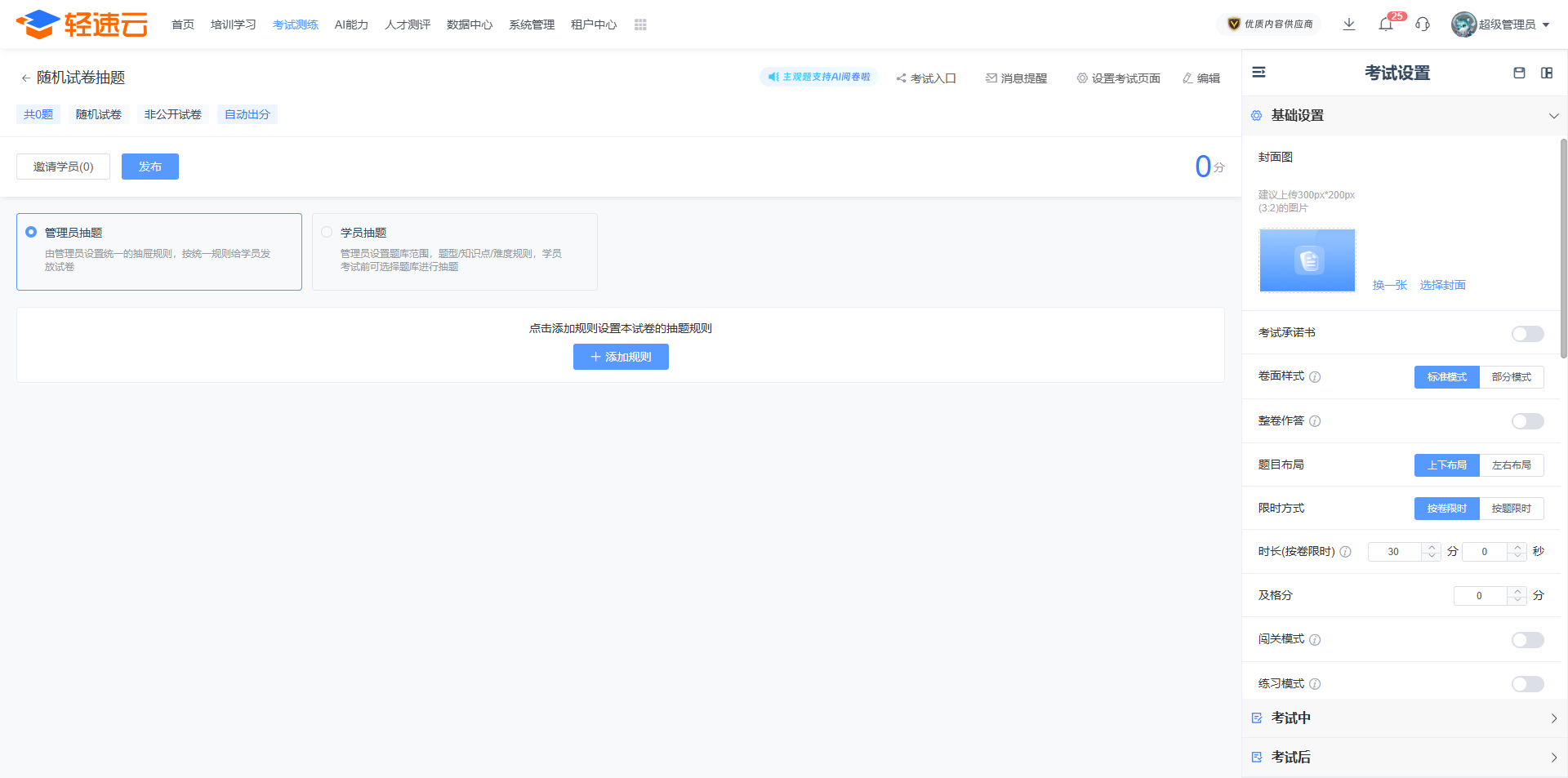Open the 数据中心 menu
This screenshot has width=1568, height=778.
pos(470,24)
